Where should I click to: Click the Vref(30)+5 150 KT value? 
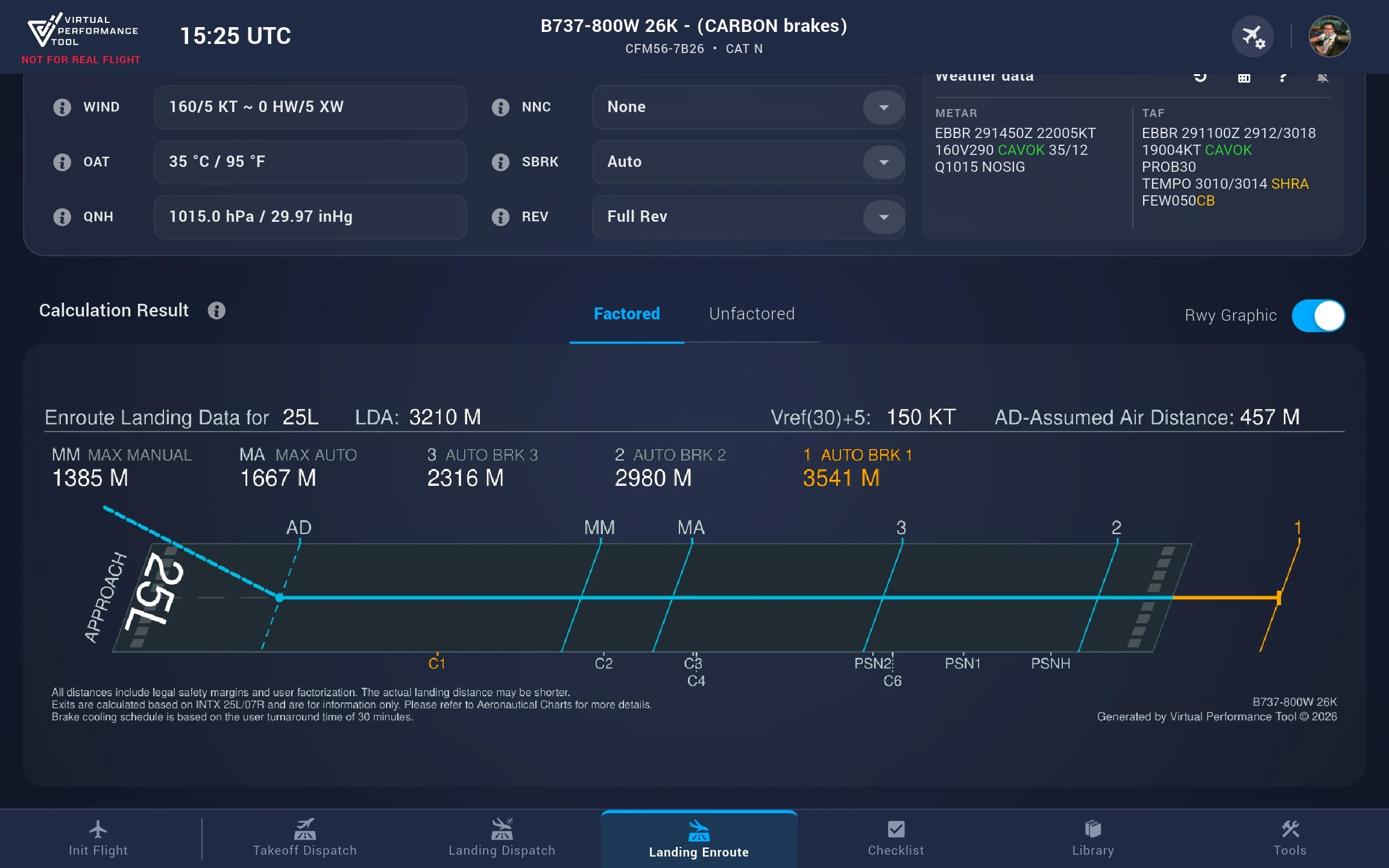(921, 417)
